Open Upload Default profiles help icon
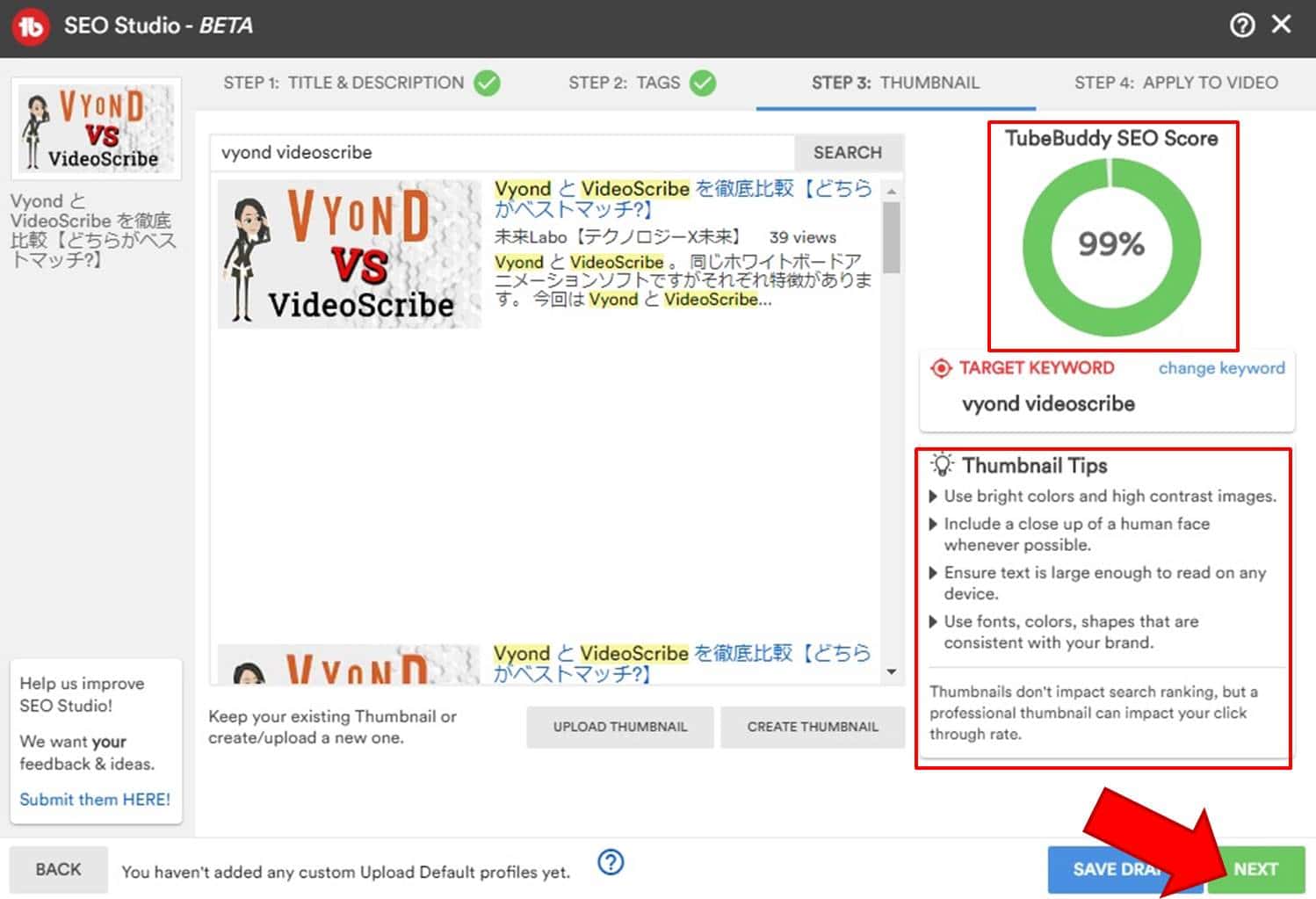The width and height of the screenshot is (1316, 899). coord(611,862)
